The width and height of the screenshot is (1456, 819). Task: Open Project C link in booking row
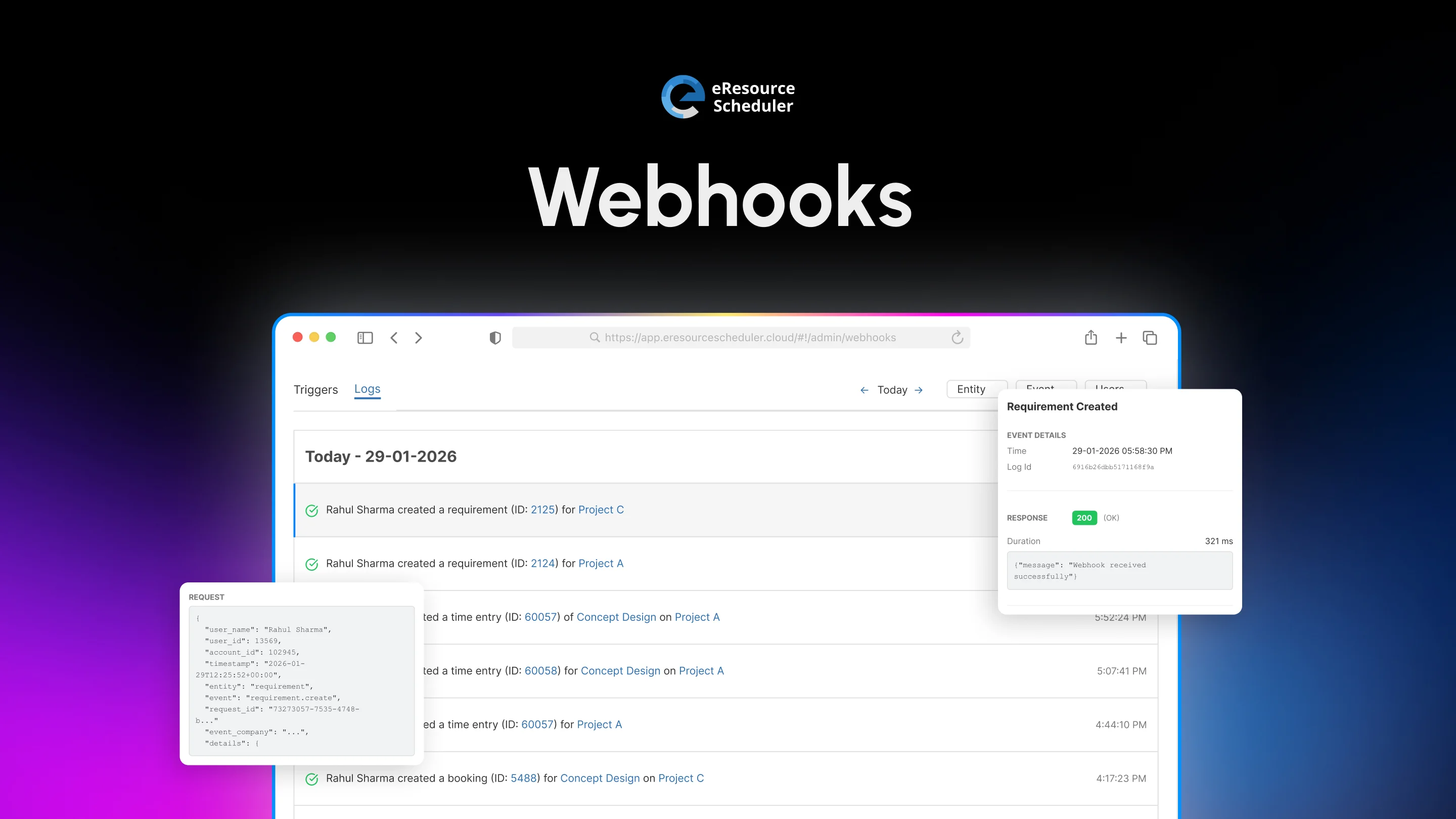tap(680, 779)
